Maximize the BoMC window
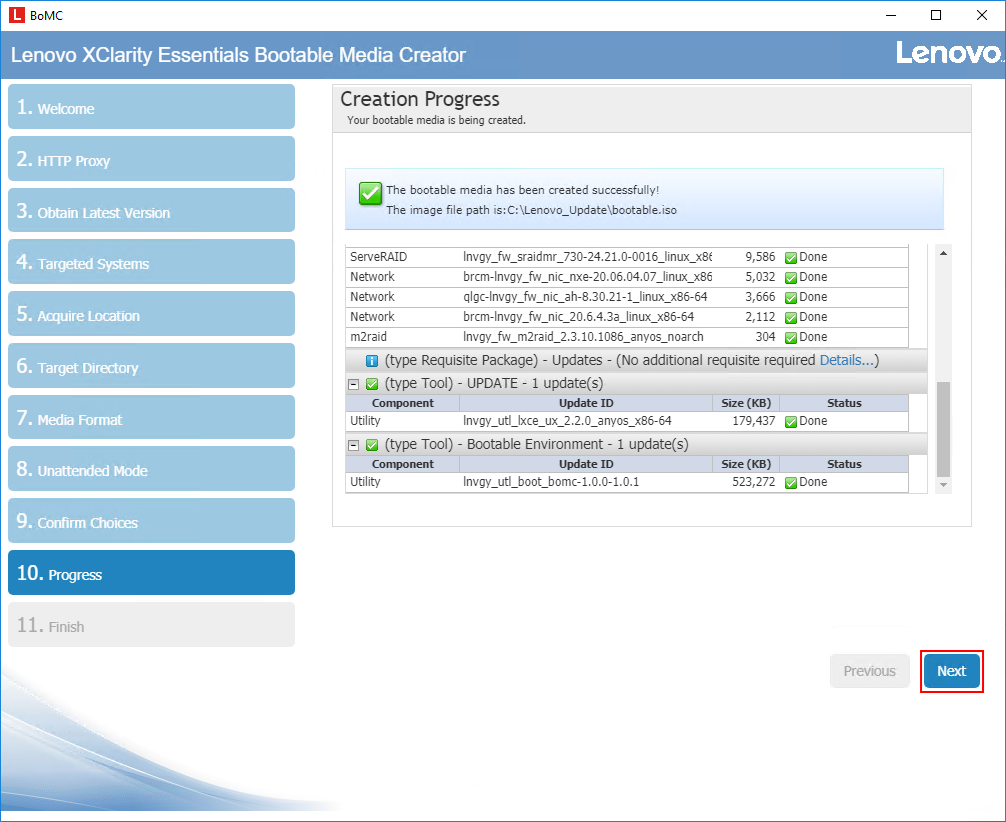Screen dimensions: 1006x822 tap(935, 15)
